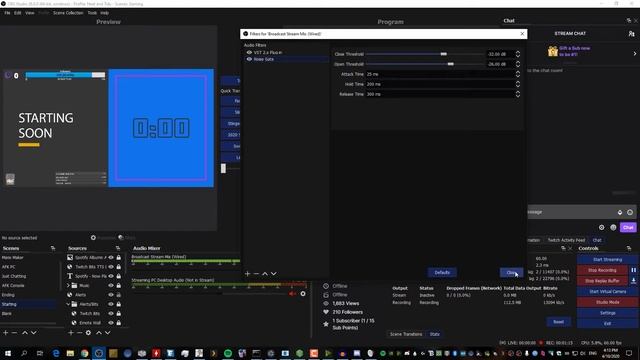Adjust Release Time spinner arrows
The width and height of the screenshot is (640, 360).
(518, 94)
